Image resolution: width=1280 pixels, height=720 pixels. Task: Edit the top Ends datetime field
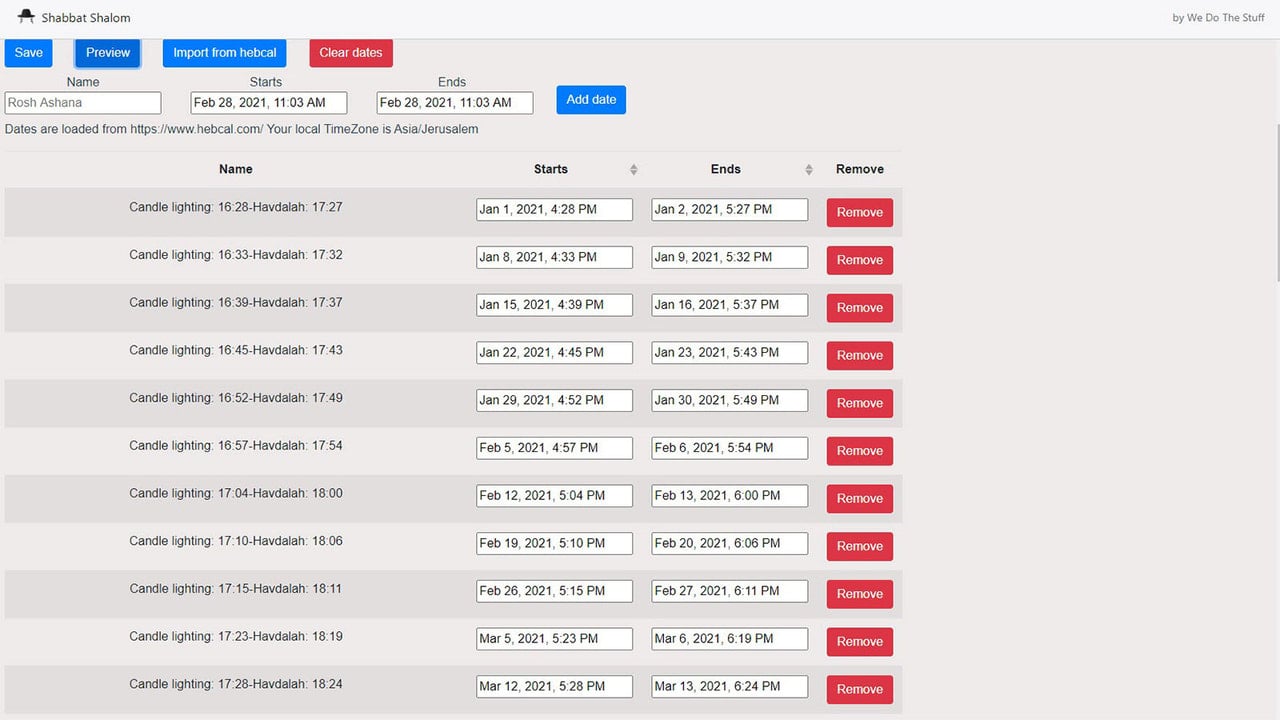pos(455,102)
